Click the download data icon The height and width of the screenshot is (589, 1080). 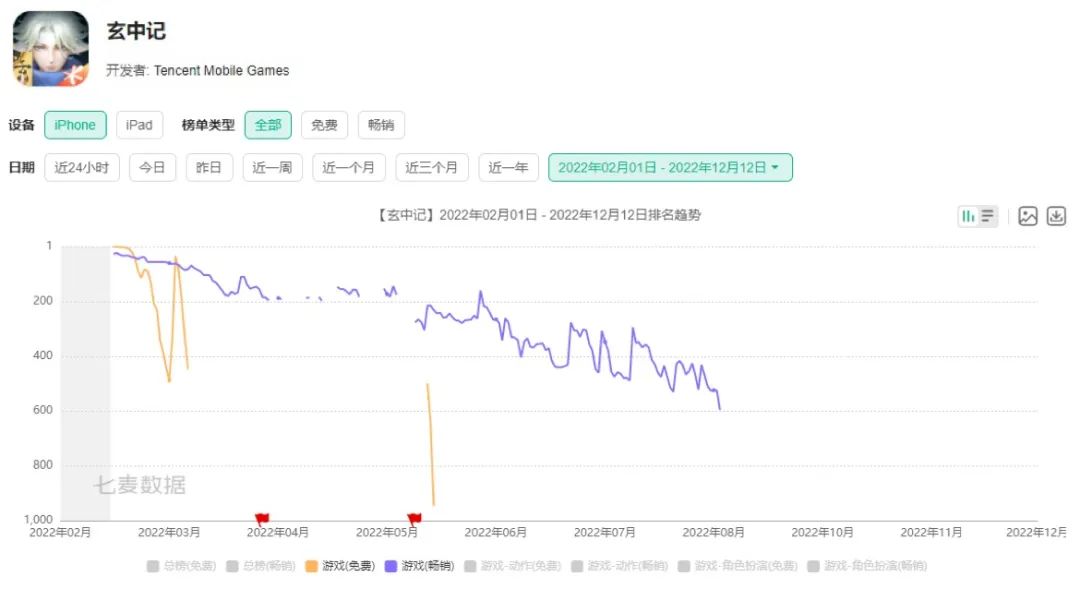[1056, 216]
